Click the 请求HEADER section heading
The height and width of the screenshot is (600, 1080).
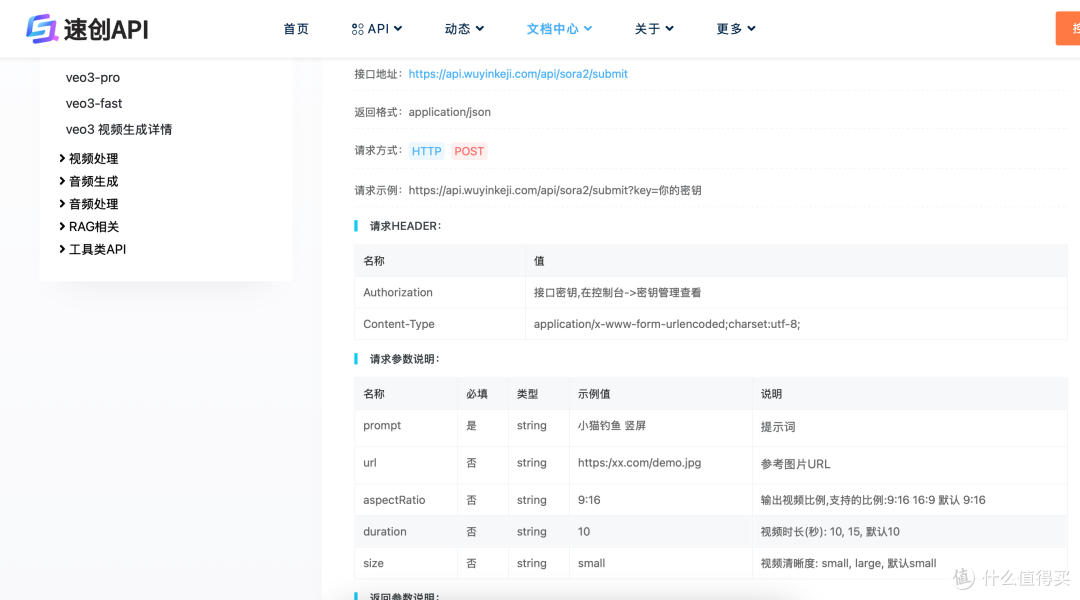pos(405,226)
